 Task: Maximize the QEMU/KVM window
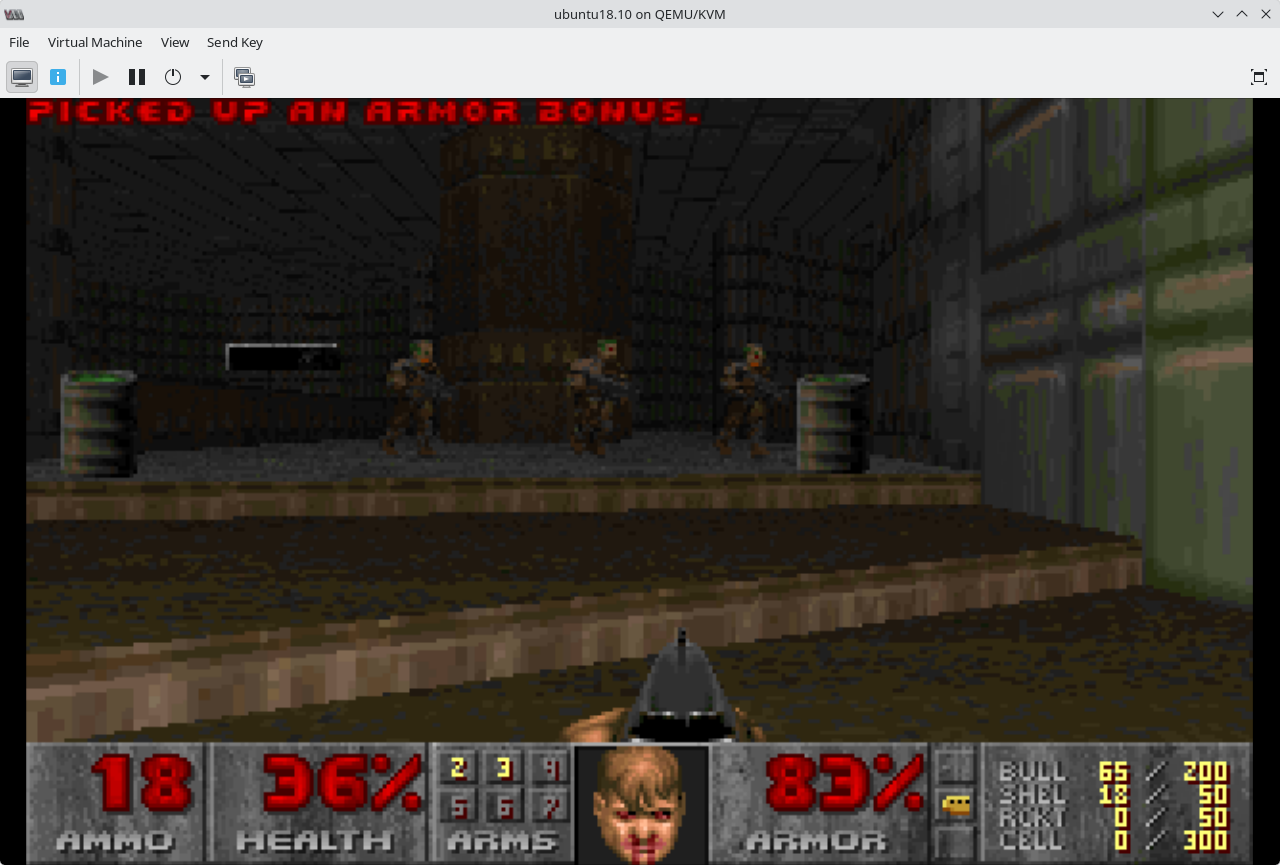(x=1242, y=14)
